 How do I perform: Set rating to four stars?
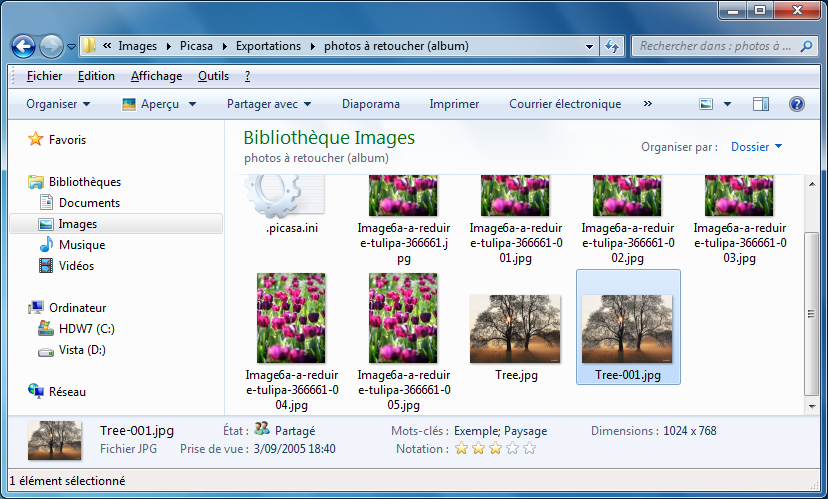point(512,449)
